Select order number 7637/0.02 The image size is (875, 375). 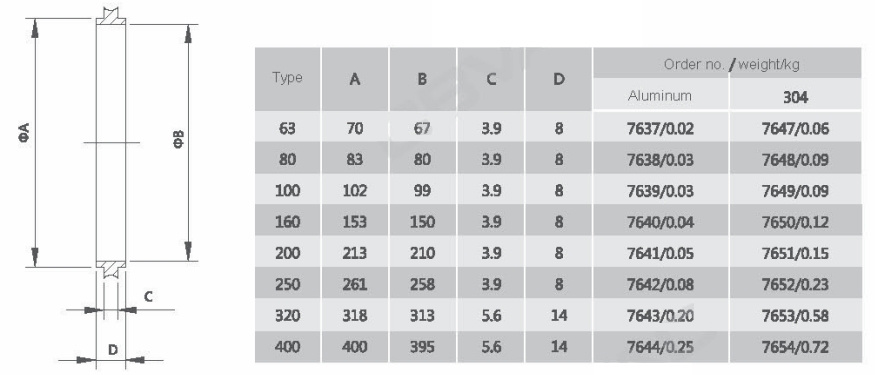point(660,128)
